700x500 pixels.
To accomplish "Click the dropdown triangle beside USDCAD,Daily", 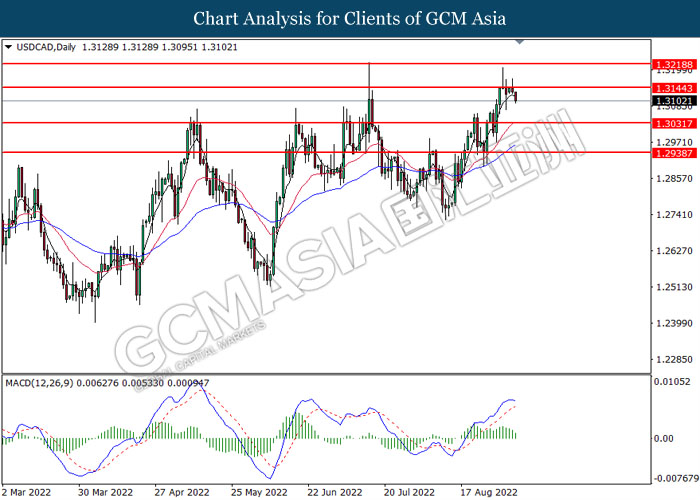I will tap(8, 47).
